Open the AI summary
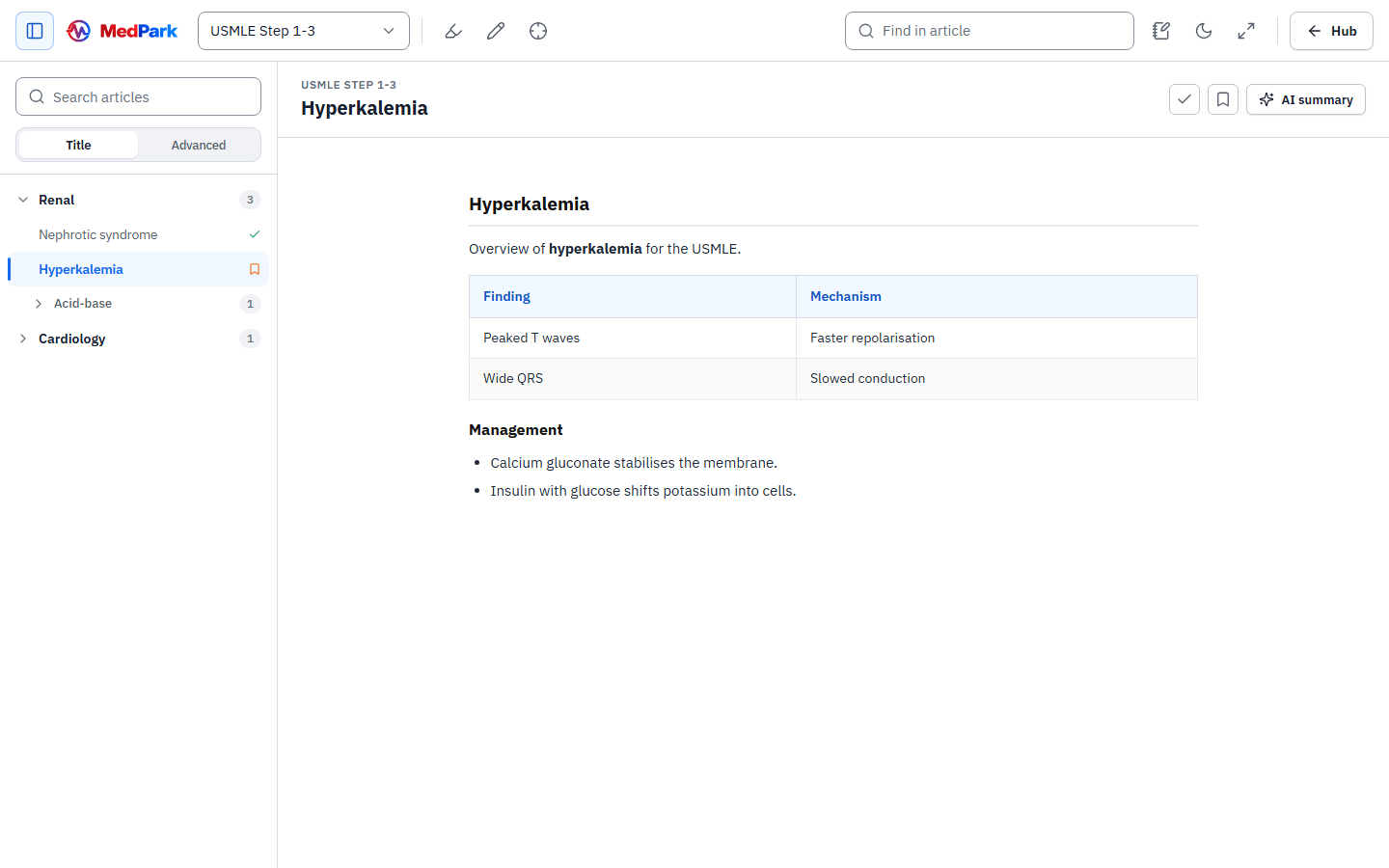Image resolution: width=1389 pixels, height=868 pixels. 1306,99
